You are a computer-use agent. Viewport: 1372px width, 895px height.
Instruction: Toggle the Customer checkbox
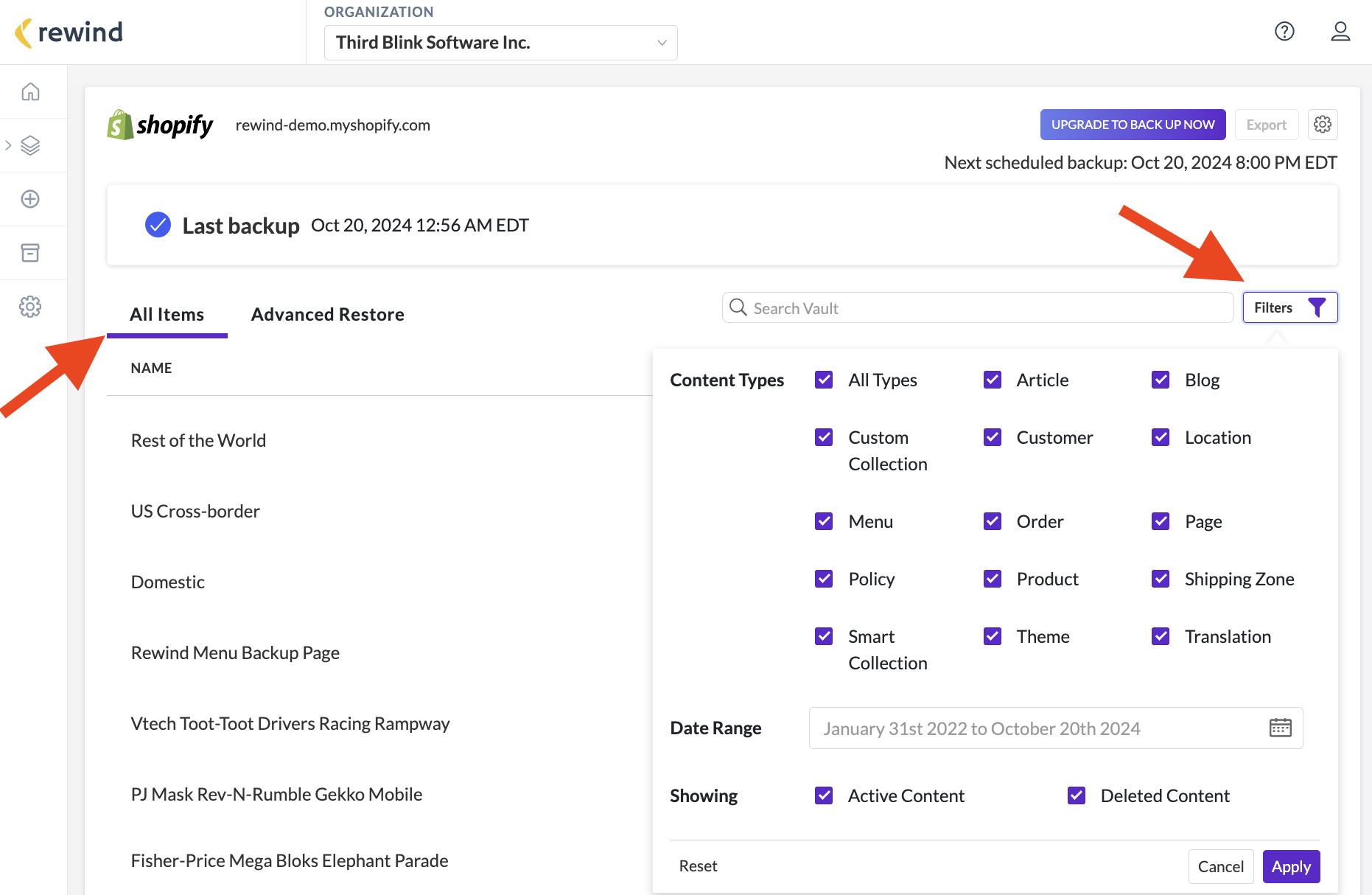993,437
